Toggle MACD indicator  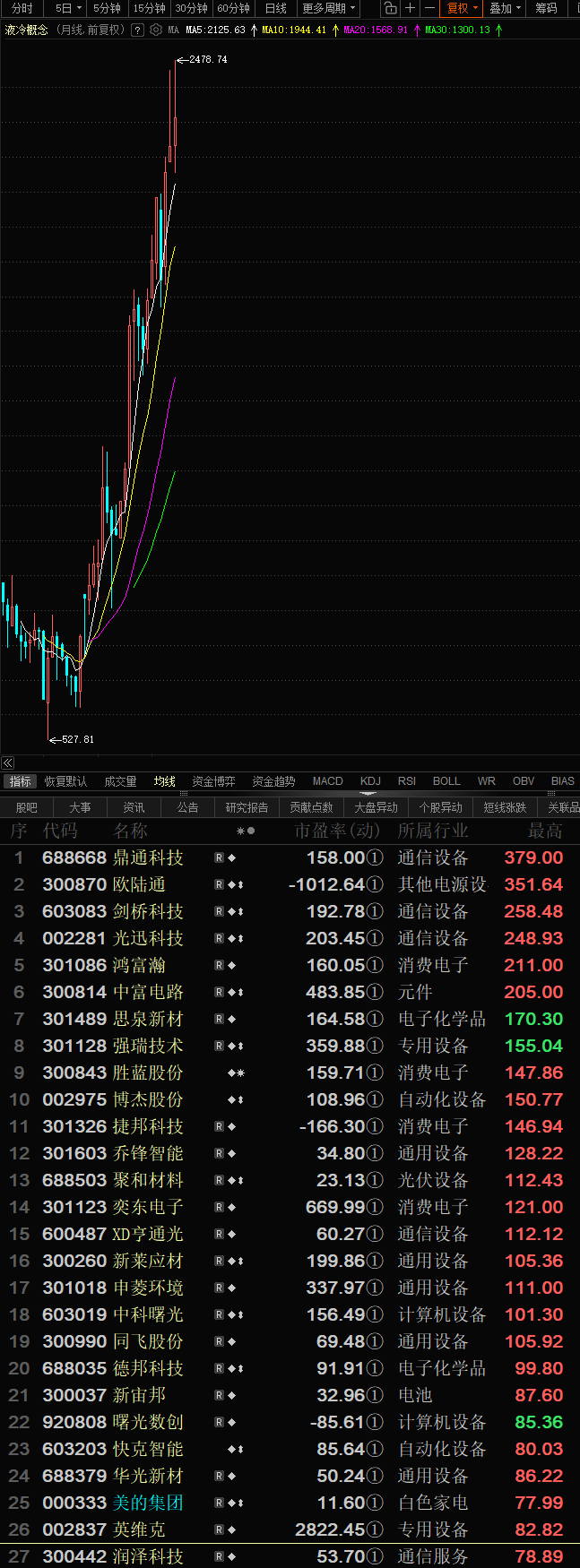point(328,781)
